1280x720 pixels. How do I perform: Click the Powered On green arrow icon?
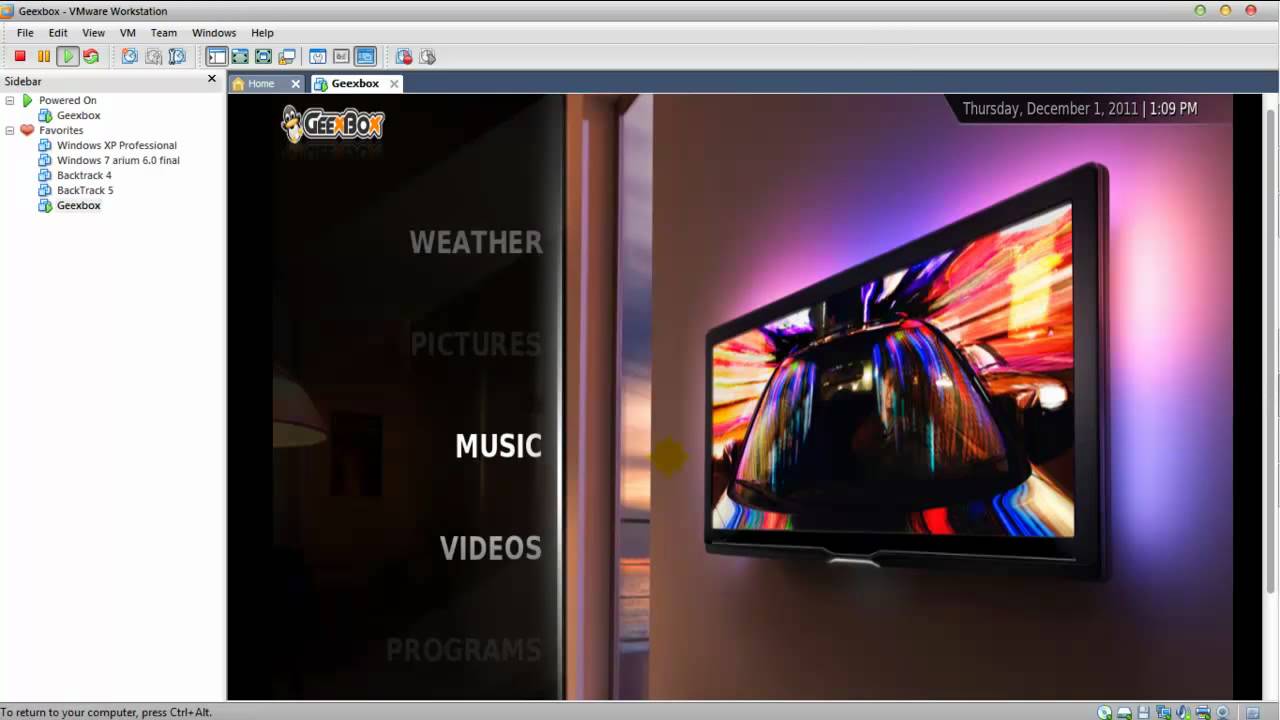point(27,100)
